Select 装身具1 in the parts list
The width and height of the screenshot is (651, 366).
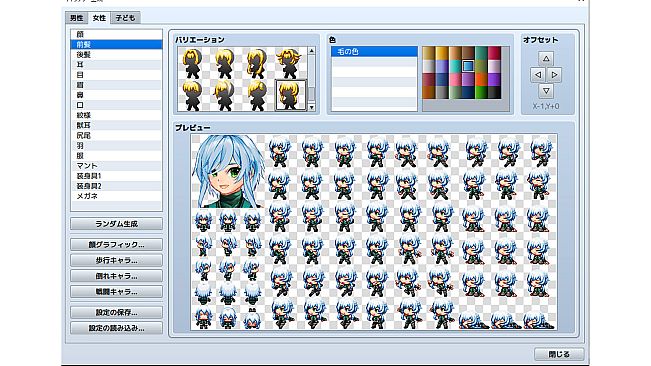(x=116, y=176)
